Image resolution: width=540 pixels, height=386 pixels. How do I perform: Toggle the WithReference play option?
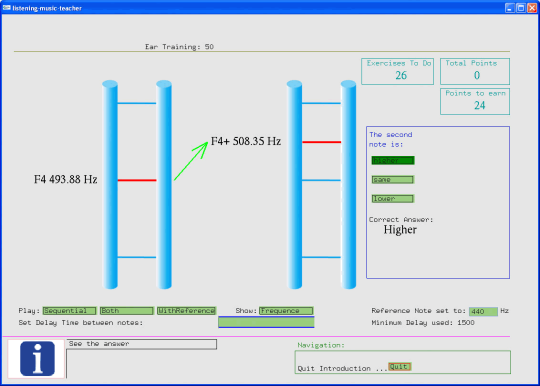click(186, 311)
